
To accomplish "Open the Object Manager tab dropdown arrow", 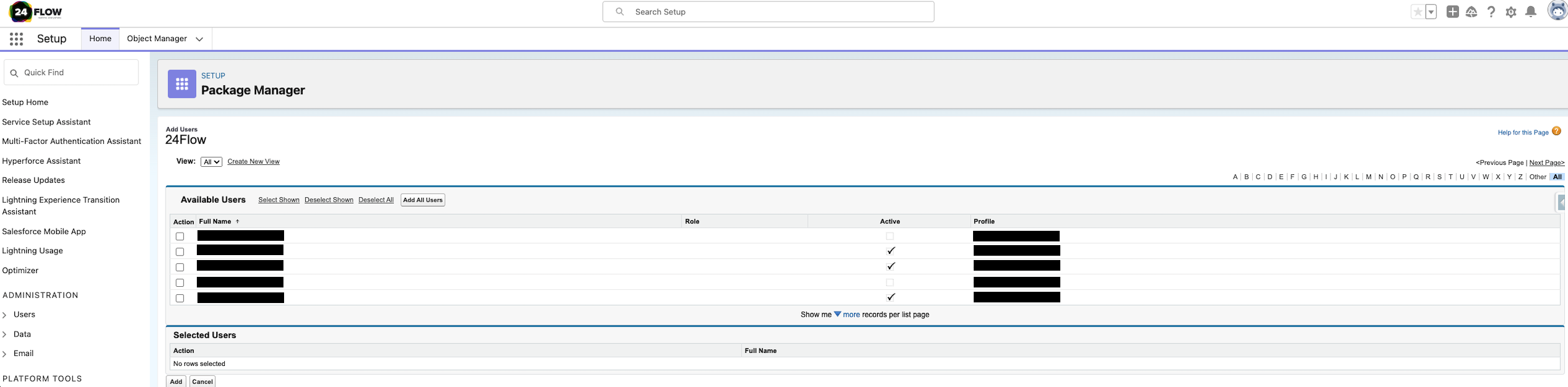I will 199,39.
